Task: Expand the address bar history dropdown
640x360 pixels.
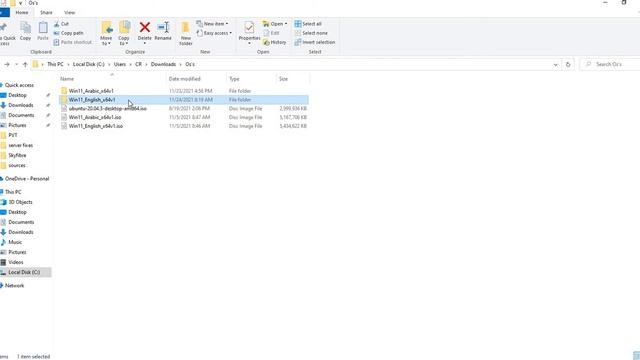Action: (x=555, y=64)
